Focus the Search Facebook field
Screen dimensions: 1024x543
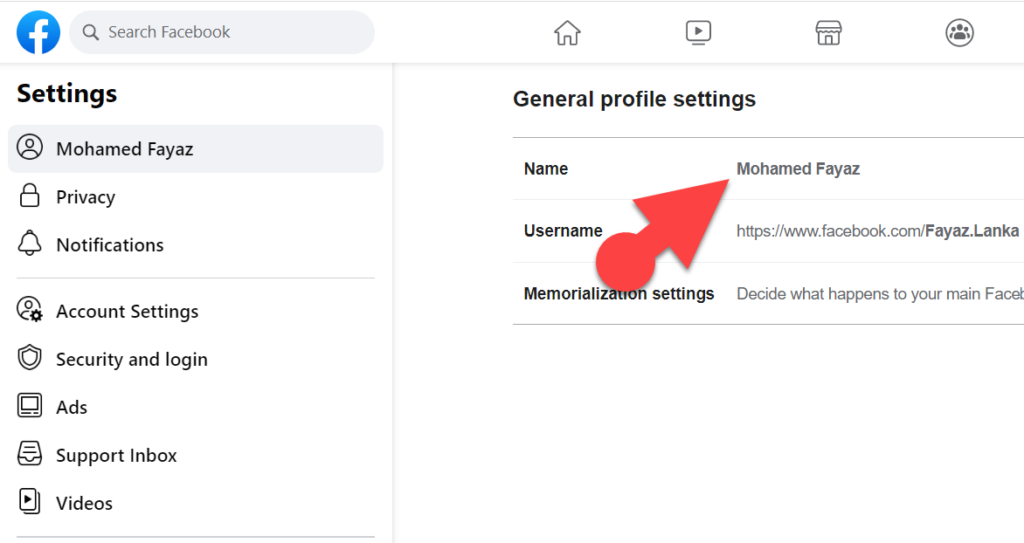(x=222, y=32)
